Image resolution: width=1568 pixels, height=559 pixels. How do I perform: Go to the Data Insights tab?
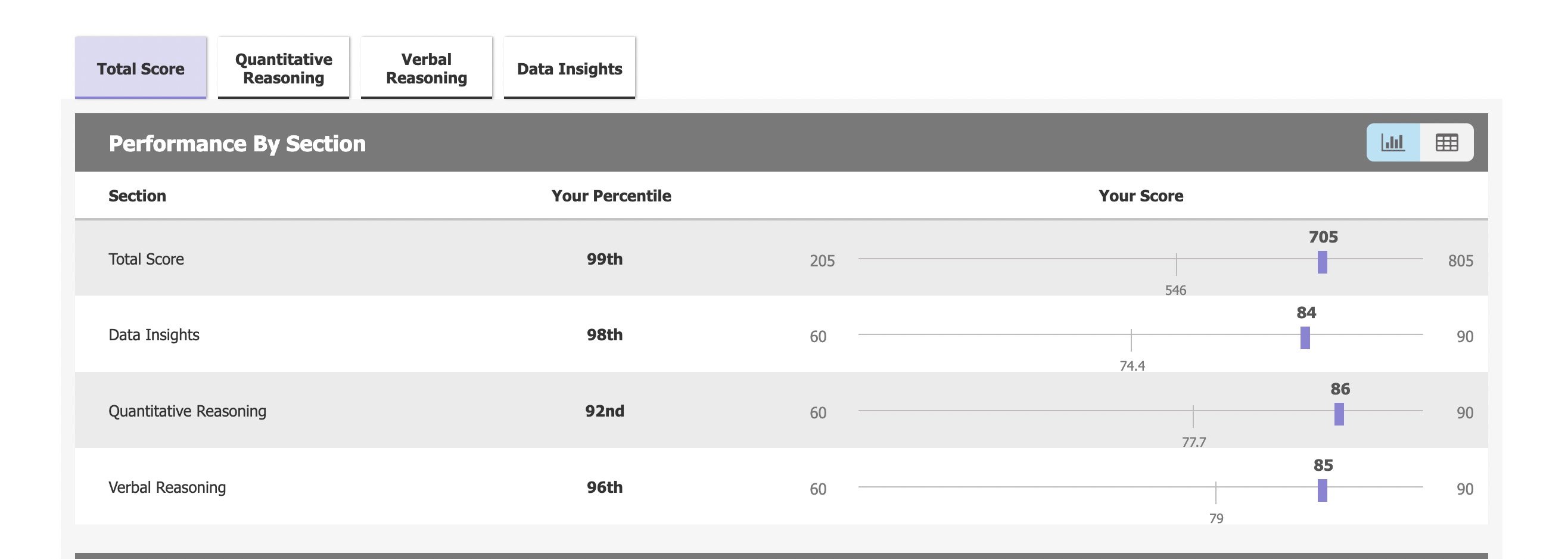(x=569, y=68)
